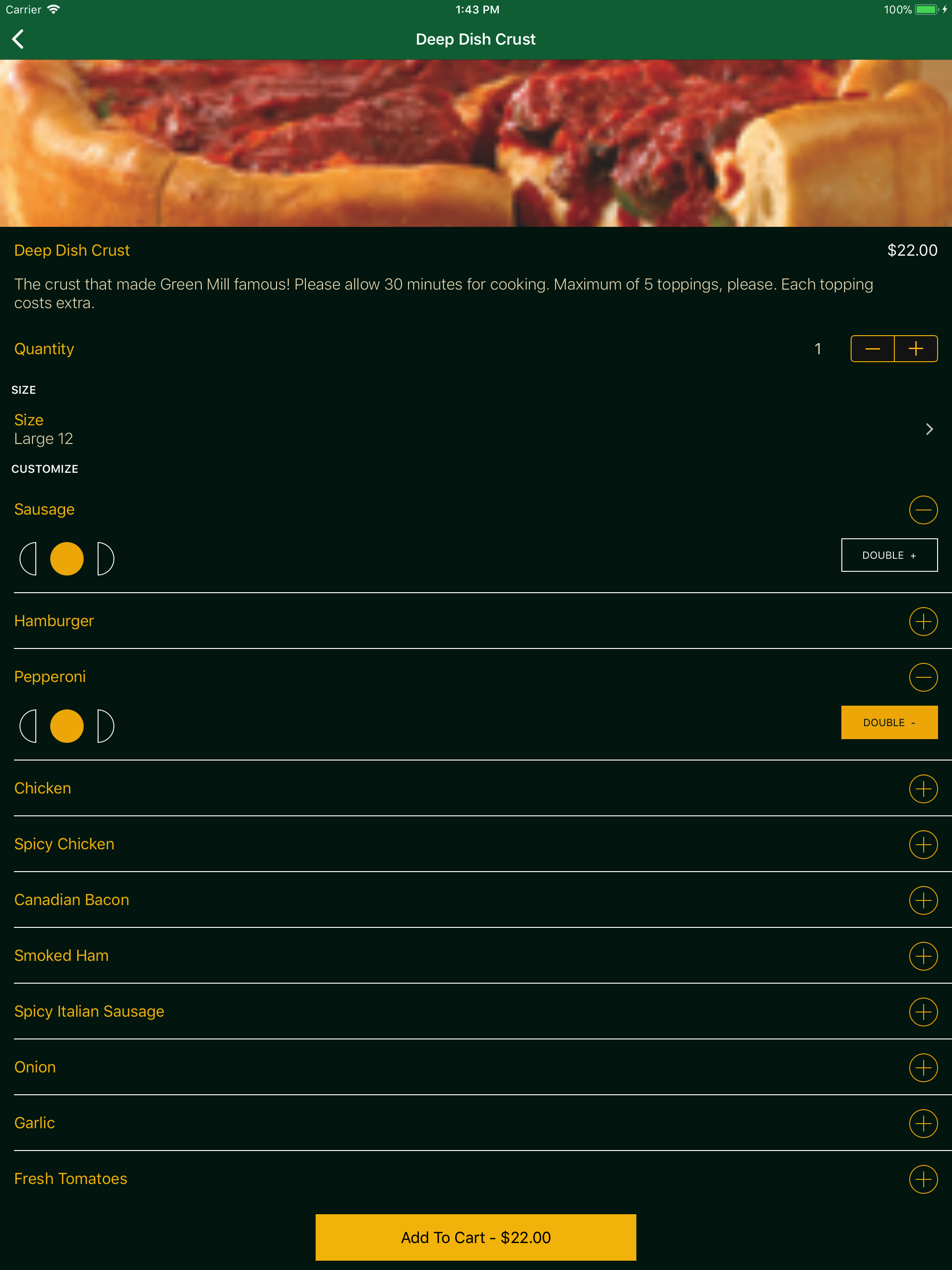Screen dimensions: 952x1270
Task: Decrease quantity with minus stepper
Action: 872,349
